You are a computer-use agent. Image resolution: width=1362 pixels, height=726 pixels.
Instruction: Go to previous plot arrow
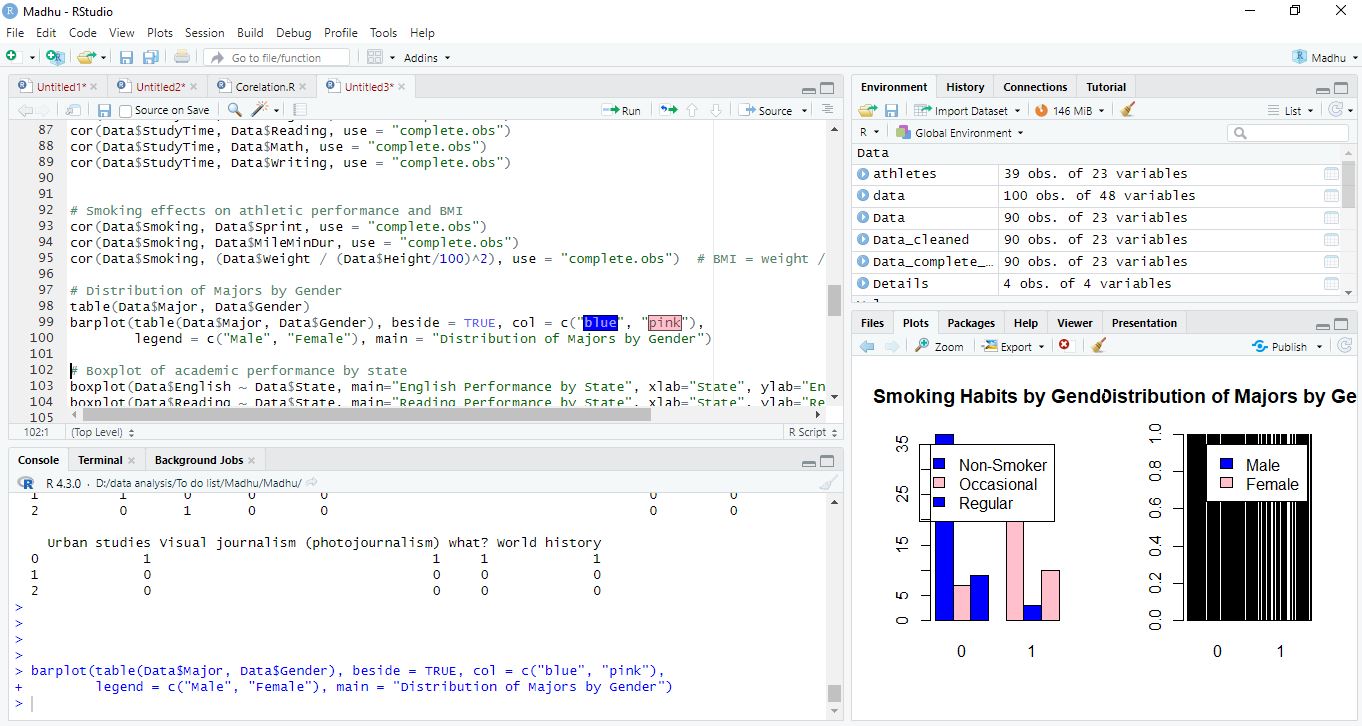point(868,346)
